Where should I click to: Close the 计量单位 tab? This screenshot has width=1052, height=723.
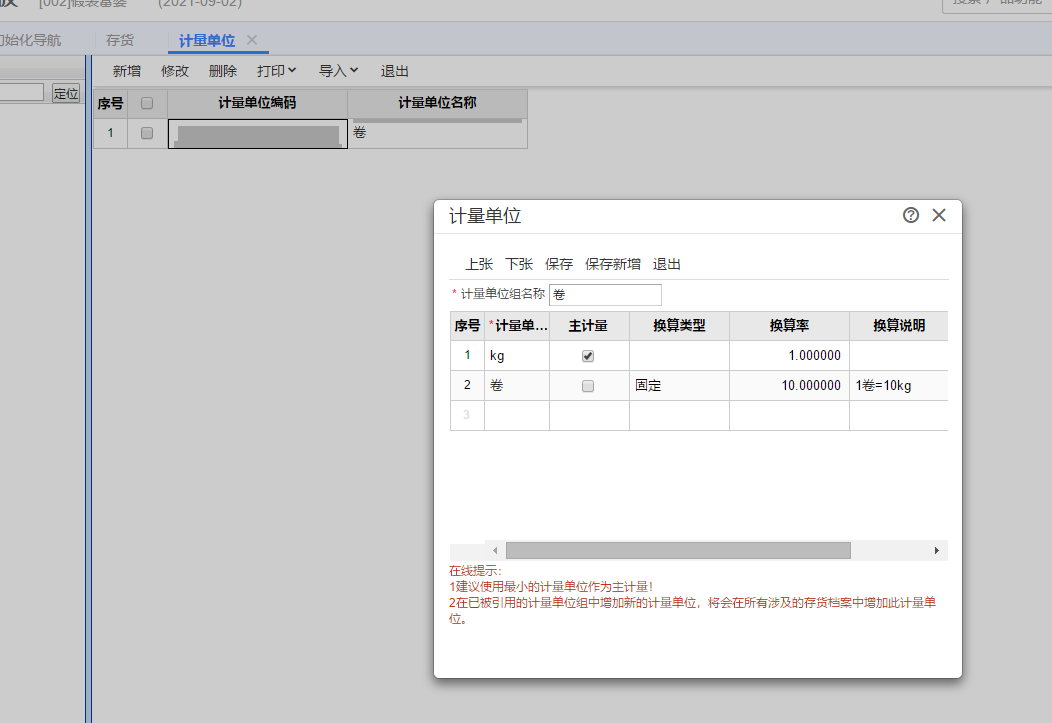pyautogui.click(x=252, y=40)
